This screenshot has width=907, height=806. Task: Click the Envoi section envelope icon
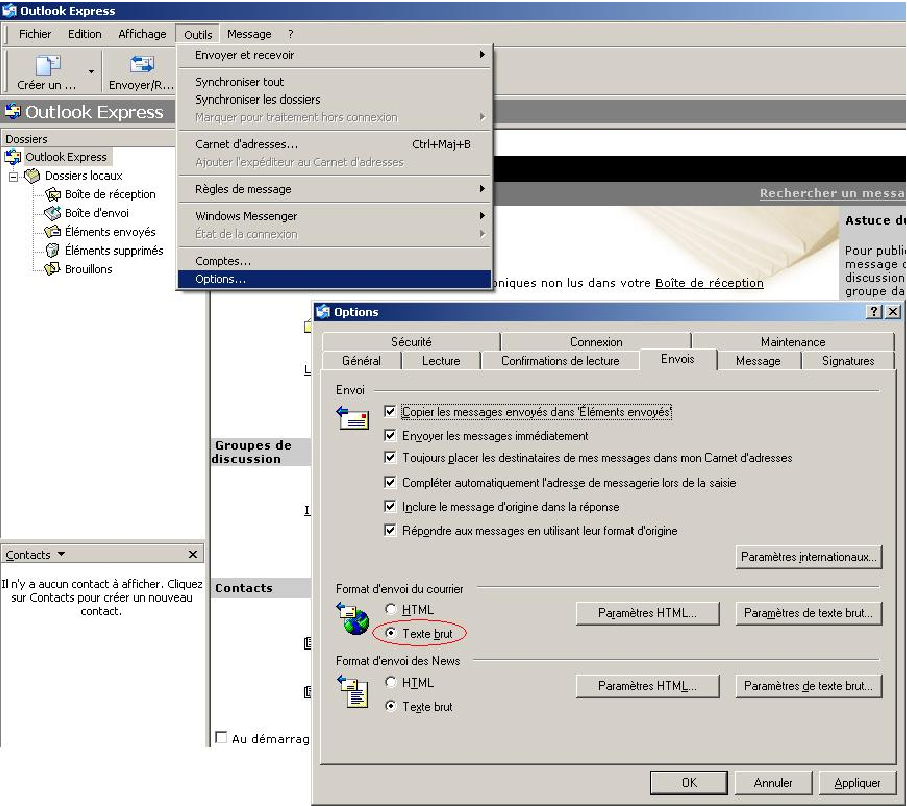coord(353,418)
